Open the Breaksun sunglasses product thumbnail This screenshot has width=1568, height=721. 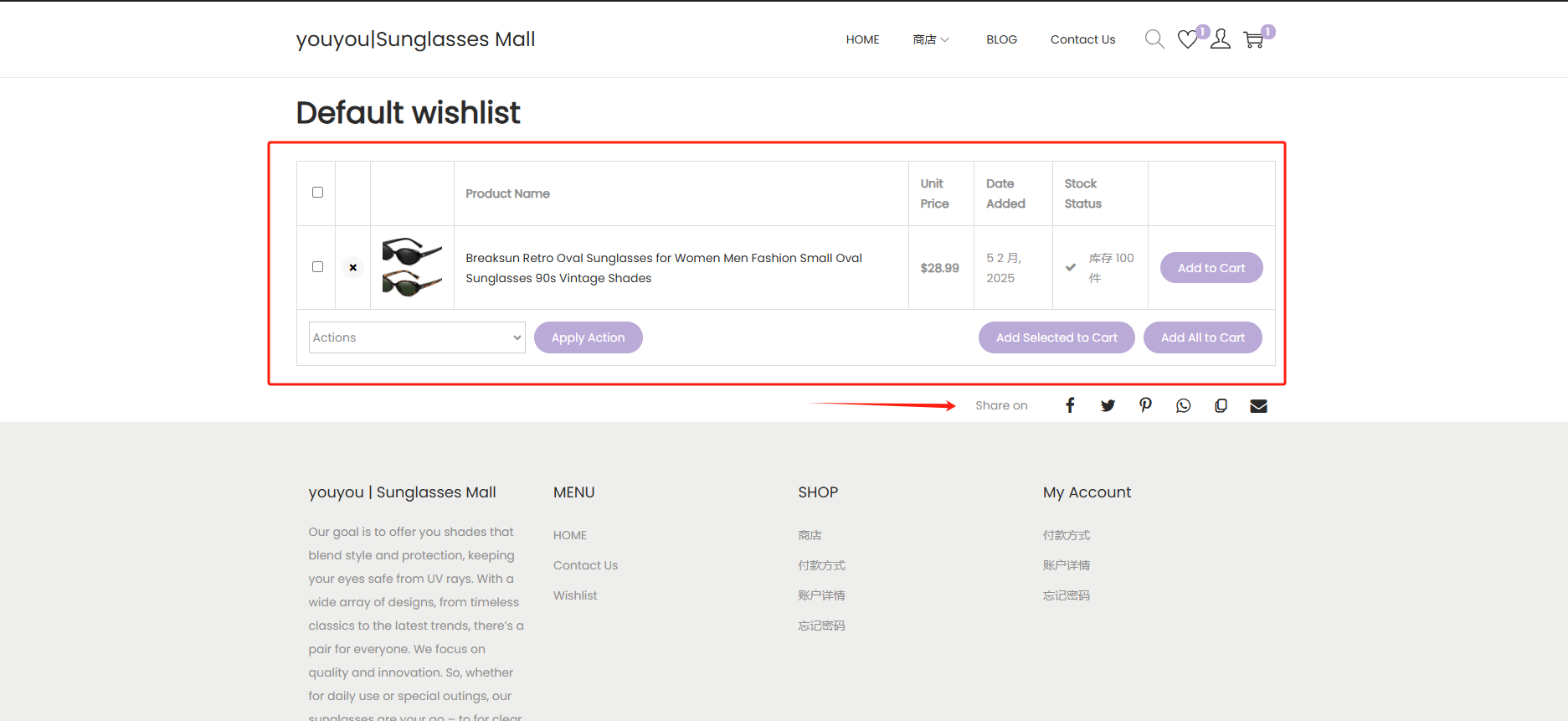click(x=412, y=267)
